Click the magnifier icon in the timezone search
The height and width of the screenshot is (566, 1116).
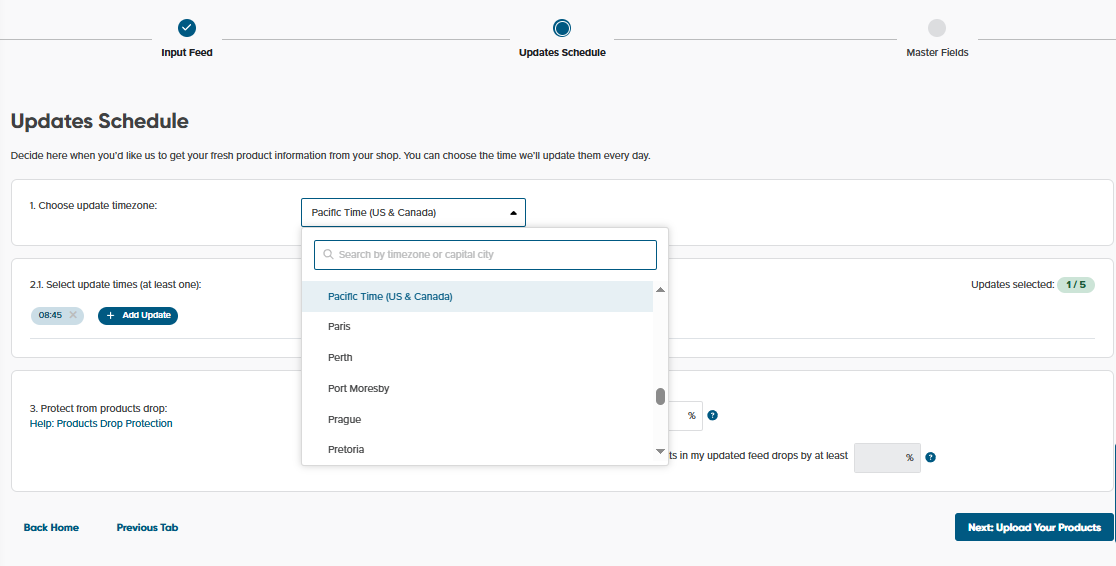[328, 255]
